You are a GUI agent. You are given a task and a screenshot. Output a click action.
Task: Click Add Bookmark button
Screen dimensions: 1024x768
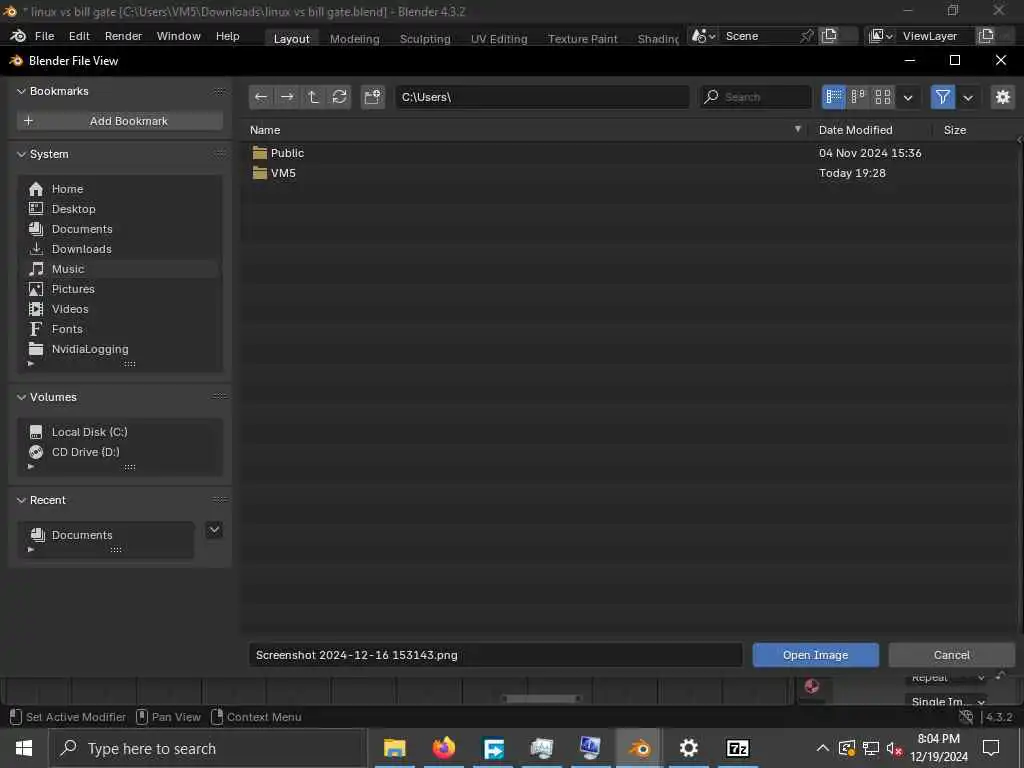(120, 121)
